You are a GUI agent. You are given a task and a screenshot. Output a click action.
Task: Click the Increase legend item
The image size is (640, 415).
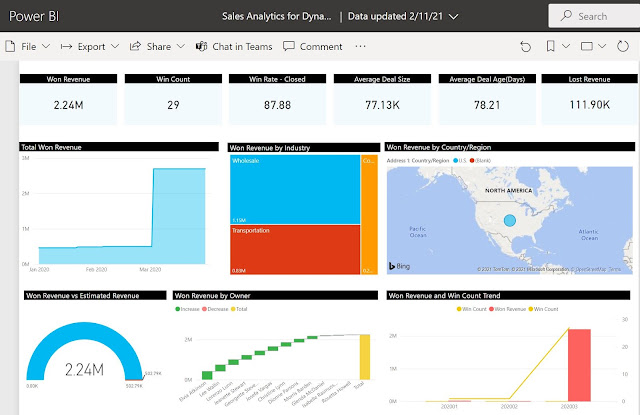pos(187,309)
